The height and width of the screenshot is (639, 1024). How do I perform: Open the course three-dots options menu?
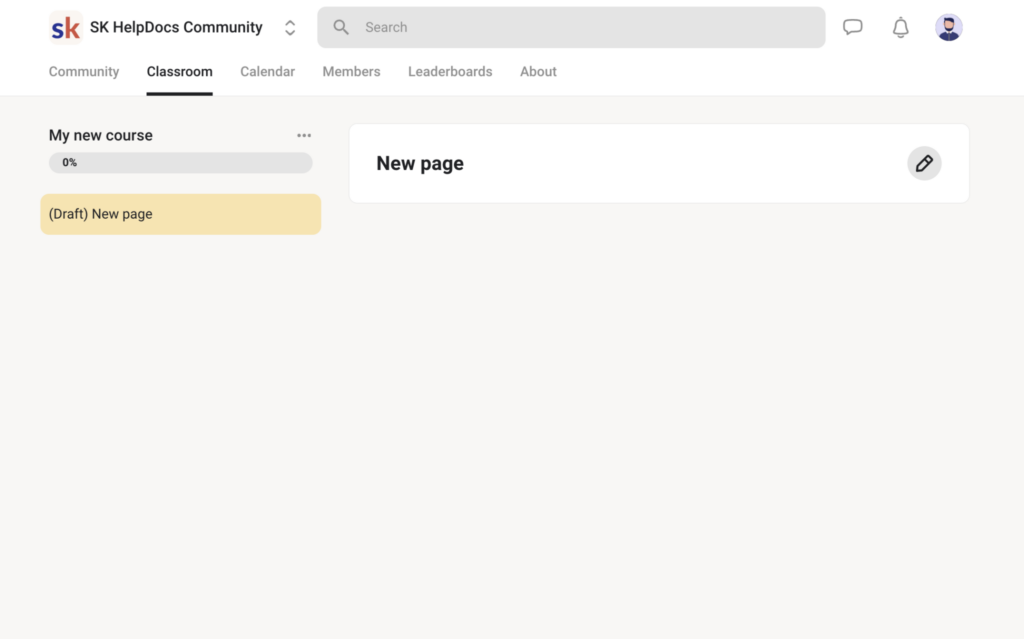click(x=304, y=136)
